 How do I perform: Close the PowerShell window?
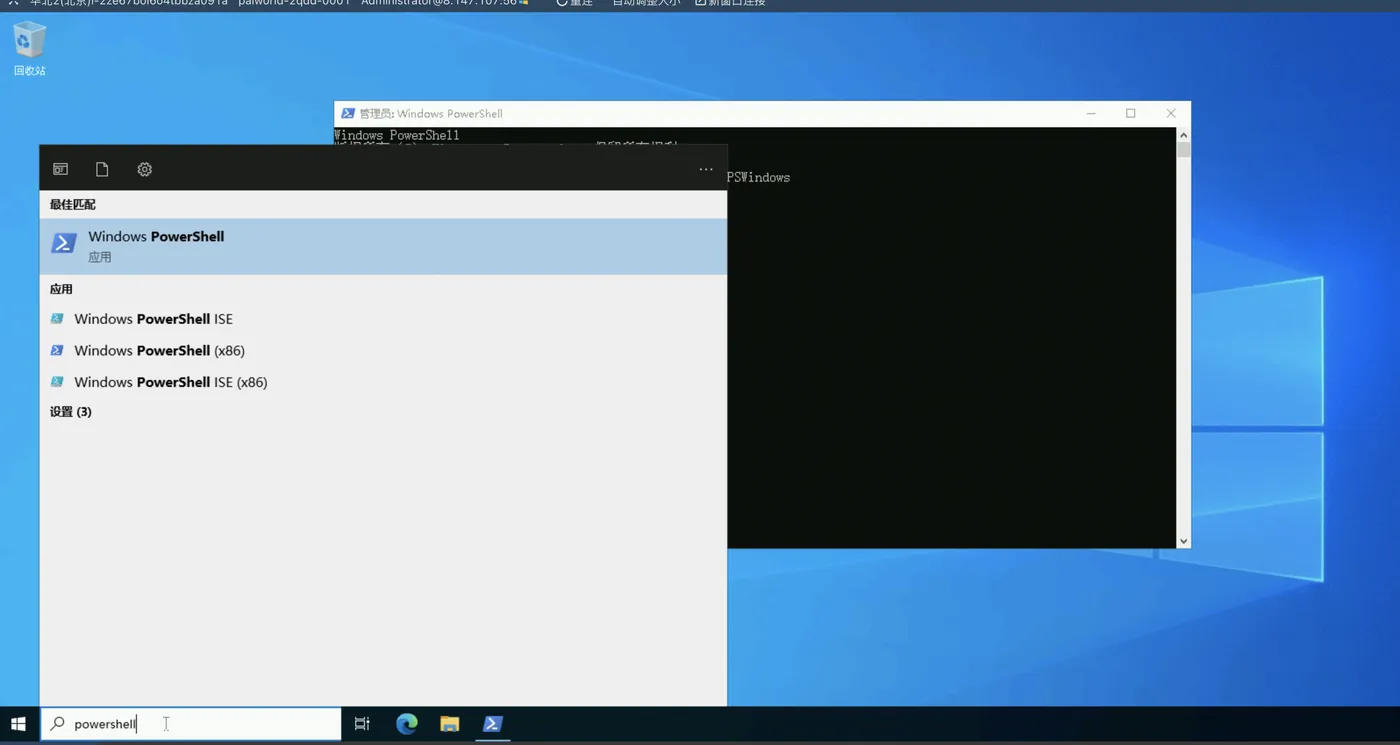click(1171, 114)
